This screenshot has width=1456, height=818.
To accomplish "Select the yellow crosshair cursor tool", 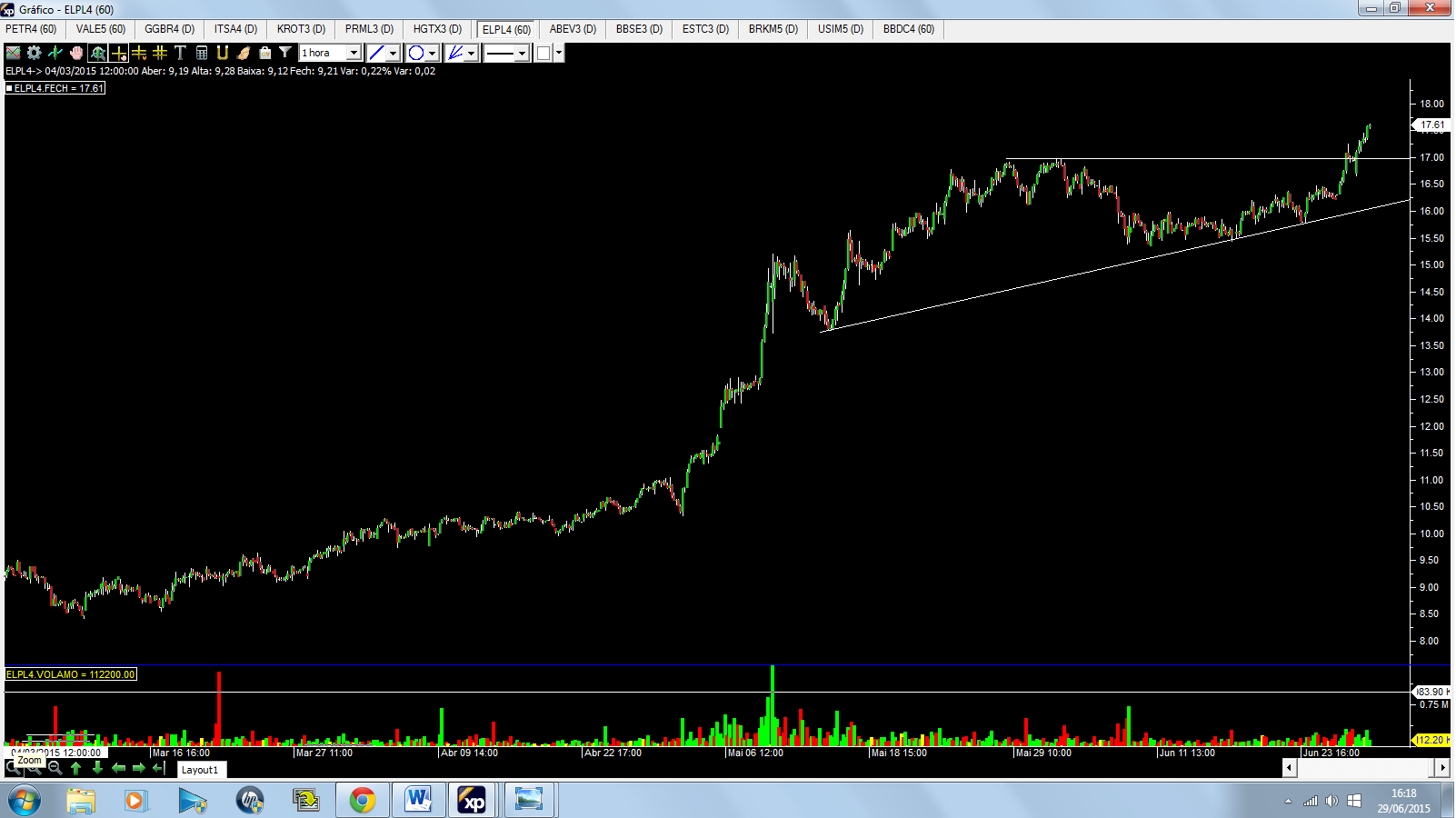I will pos(119,53).
